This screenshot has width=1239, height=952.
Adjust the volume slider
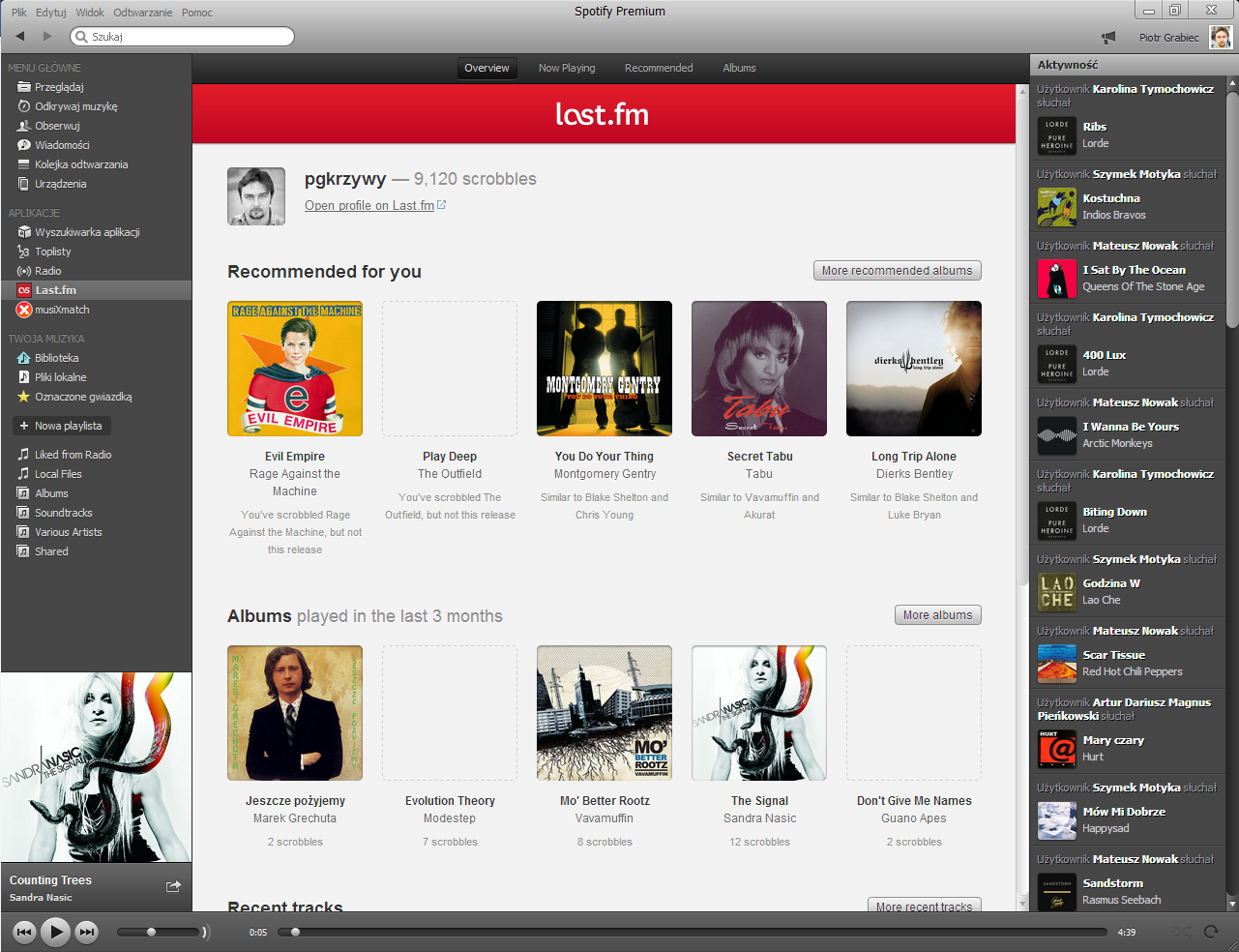[159, 932]
